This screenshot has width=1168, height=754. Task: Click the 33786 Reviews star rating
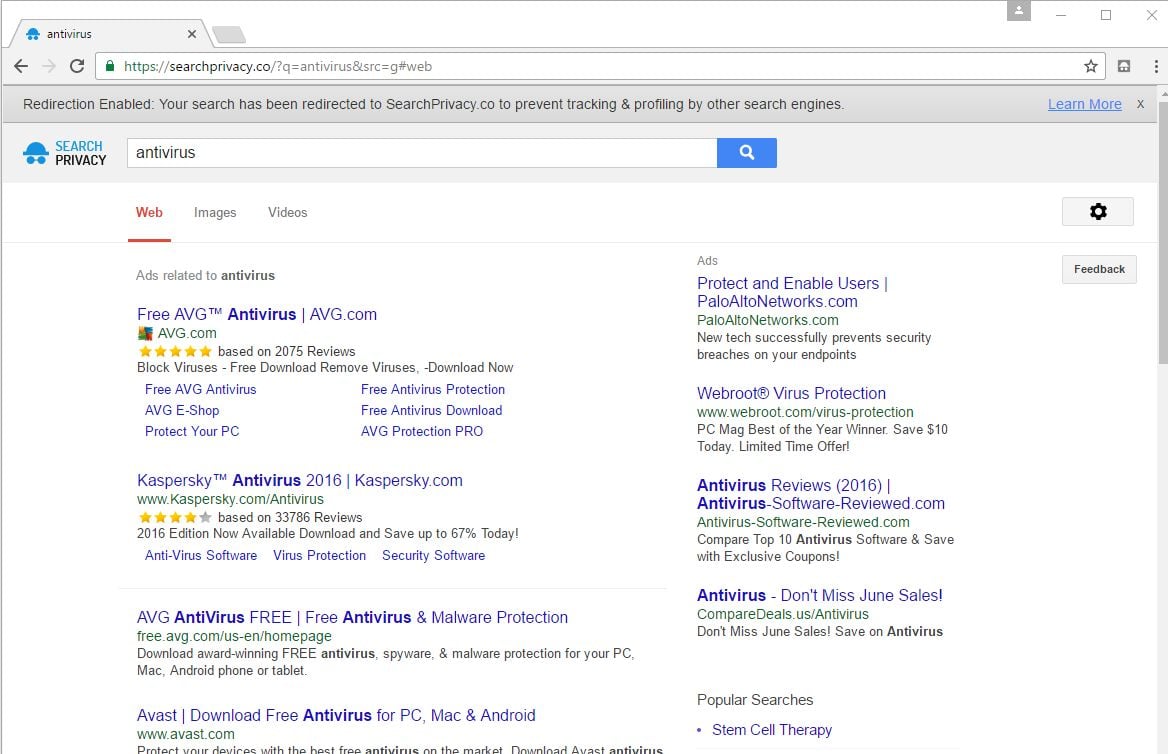pos(175,517)
